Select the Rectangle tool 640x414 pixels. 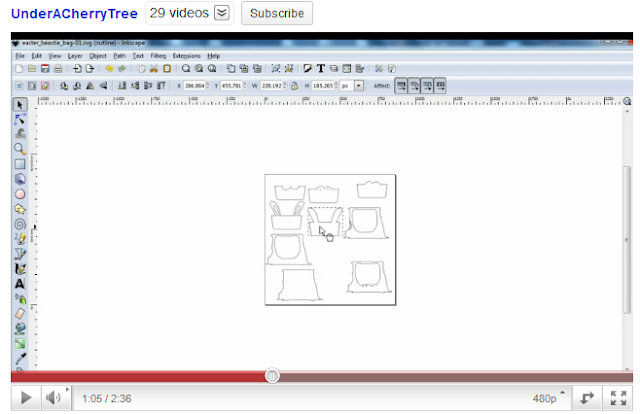[20, 164]
